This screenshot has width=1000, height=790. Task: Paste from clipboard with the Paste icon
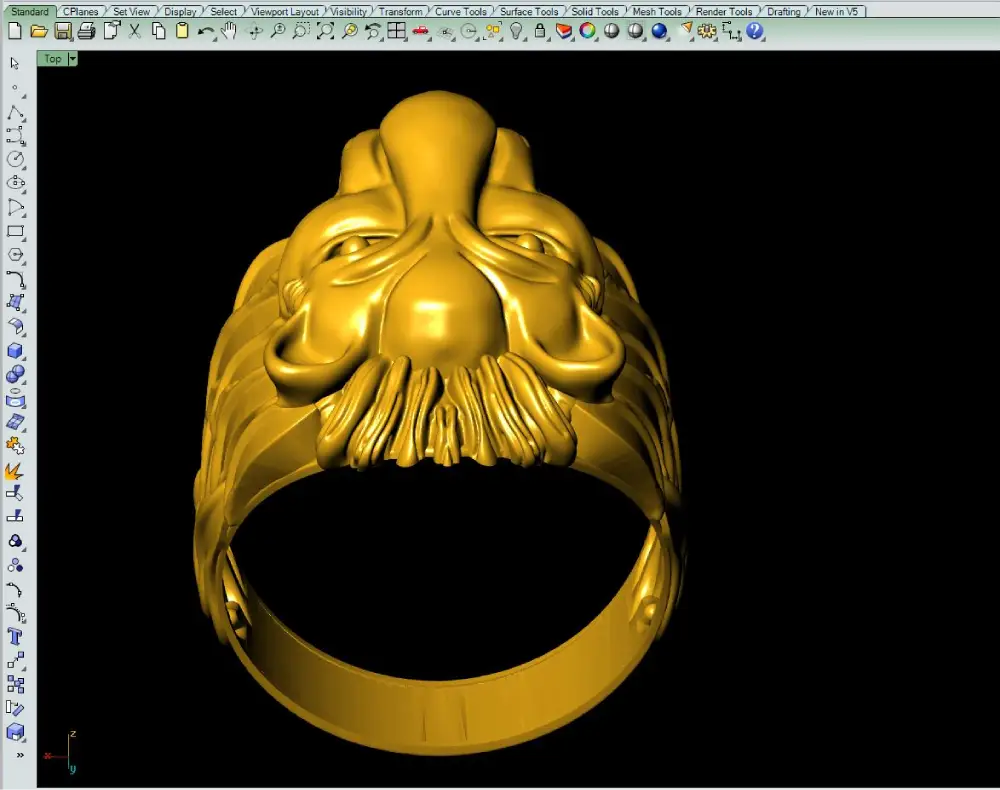[182, 31]
